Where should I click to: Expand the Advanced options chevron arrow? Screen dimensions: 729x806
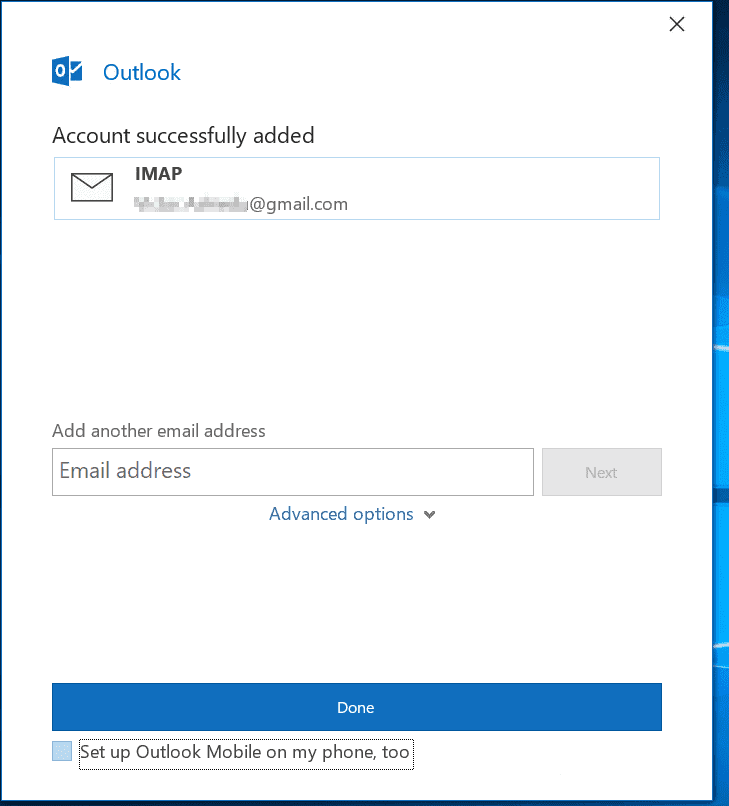430,515
